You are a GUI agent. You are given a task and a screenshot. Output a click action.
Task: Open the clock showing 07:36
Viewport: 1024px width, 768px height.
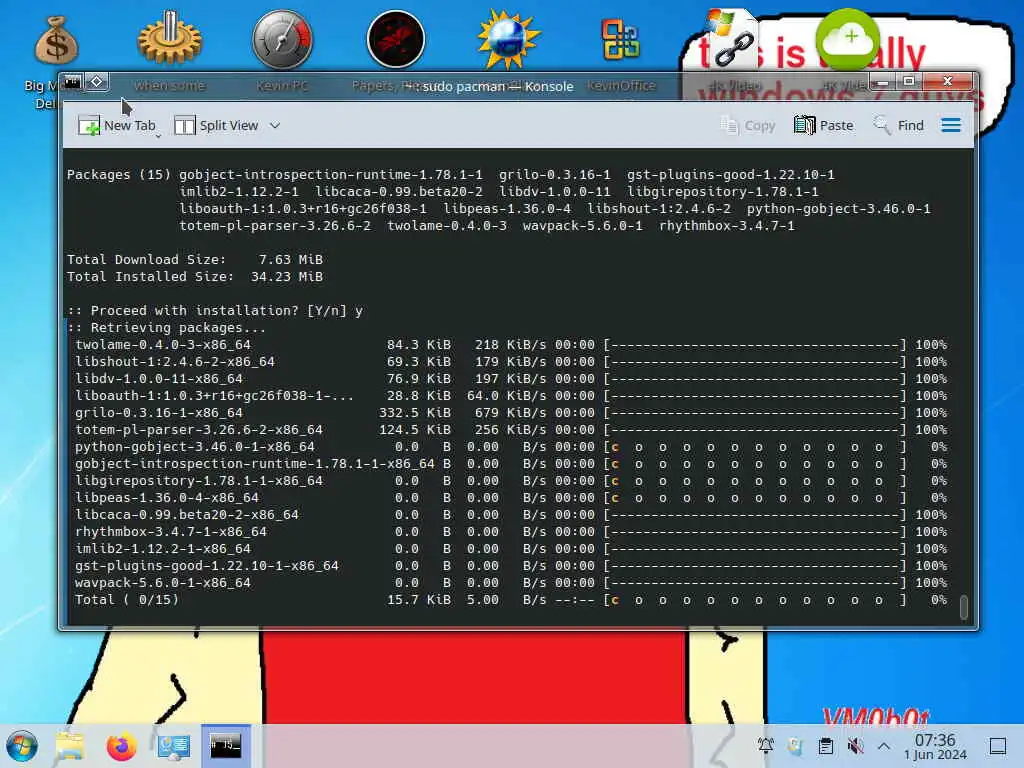click(935, 746)
